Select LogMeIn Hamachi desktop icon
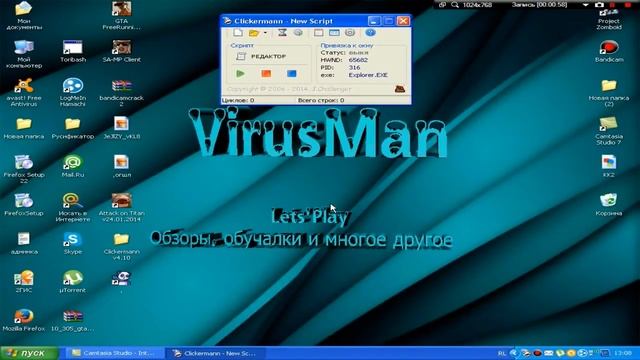 click(x=73, y=93)
